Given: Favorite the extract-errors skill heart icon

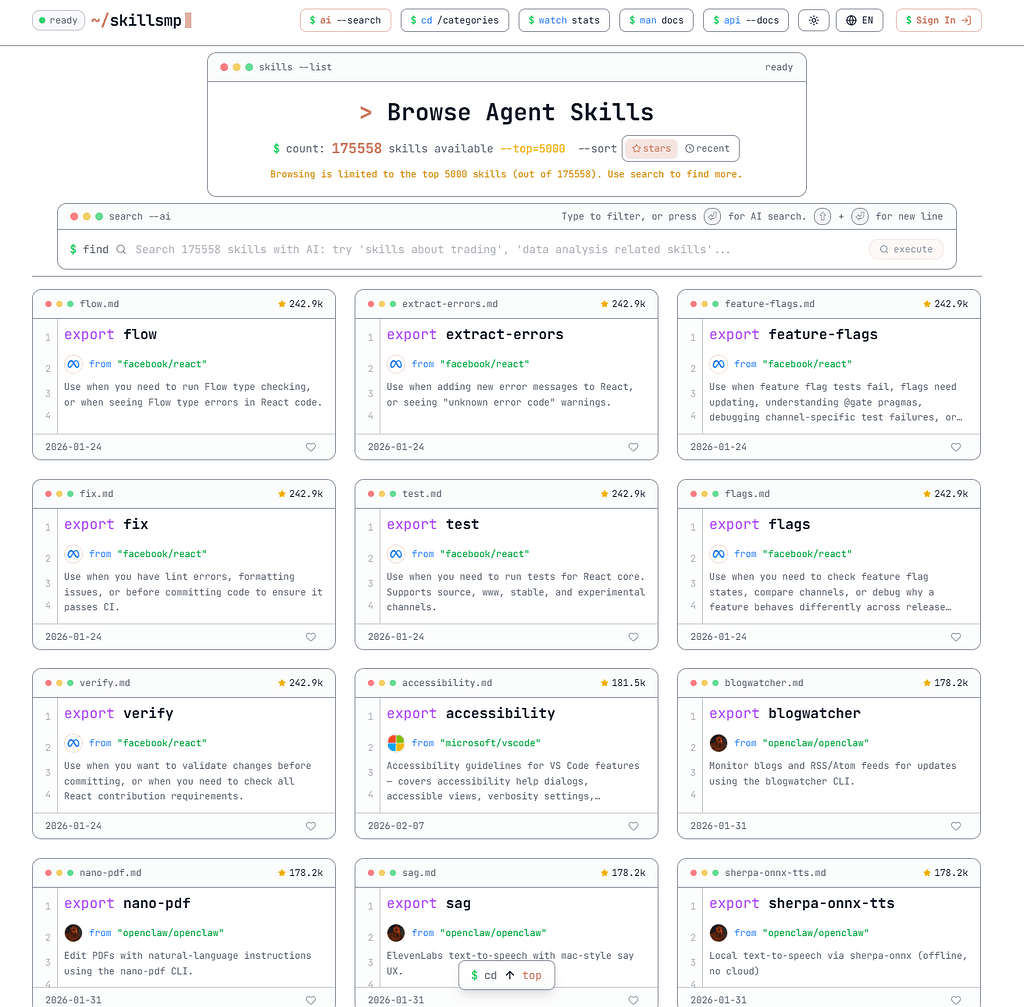Looking at the screenshot, I should coord(633,447).
